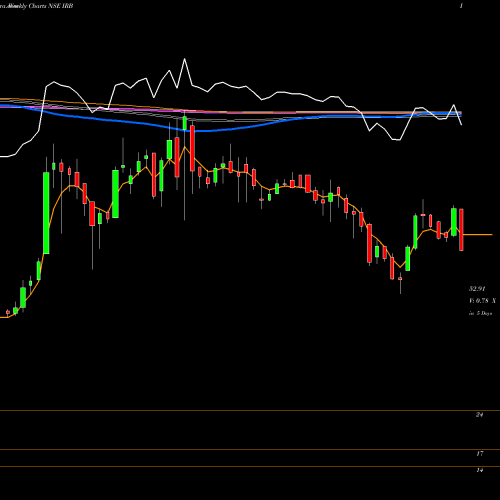Image resolution: width=500 pixels, height=500 pixels.
Task: Click the volume label 'V: 0.78 X'
Action: pos(482,301)
